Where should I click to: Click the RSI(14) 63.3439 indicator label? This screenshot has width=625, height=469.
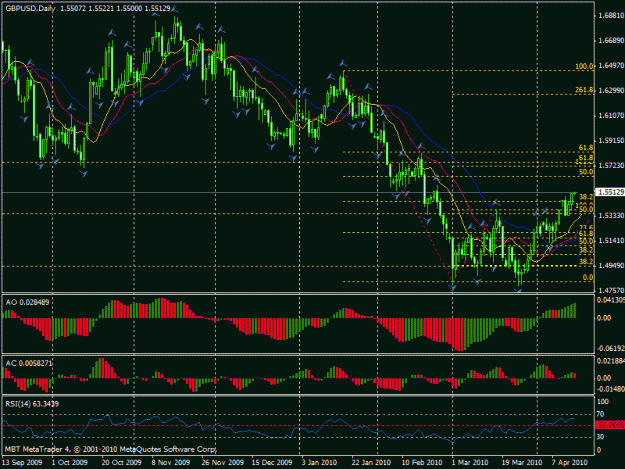click(32, 404)
